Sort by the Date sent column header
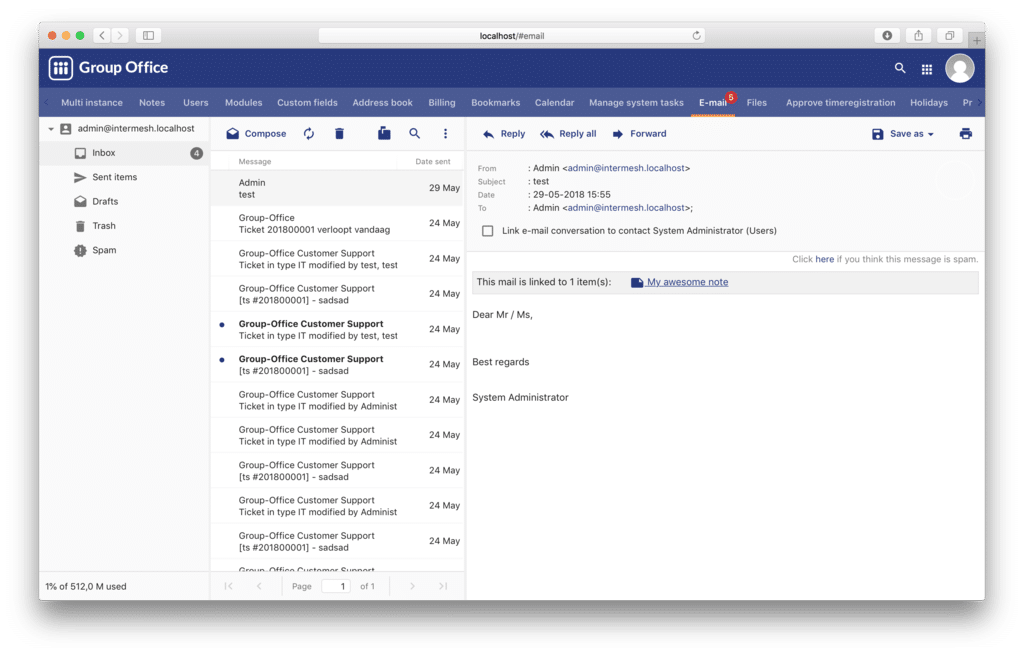Image resolution: width=1024 pixels, height=656 pixels. coord(432,161)
